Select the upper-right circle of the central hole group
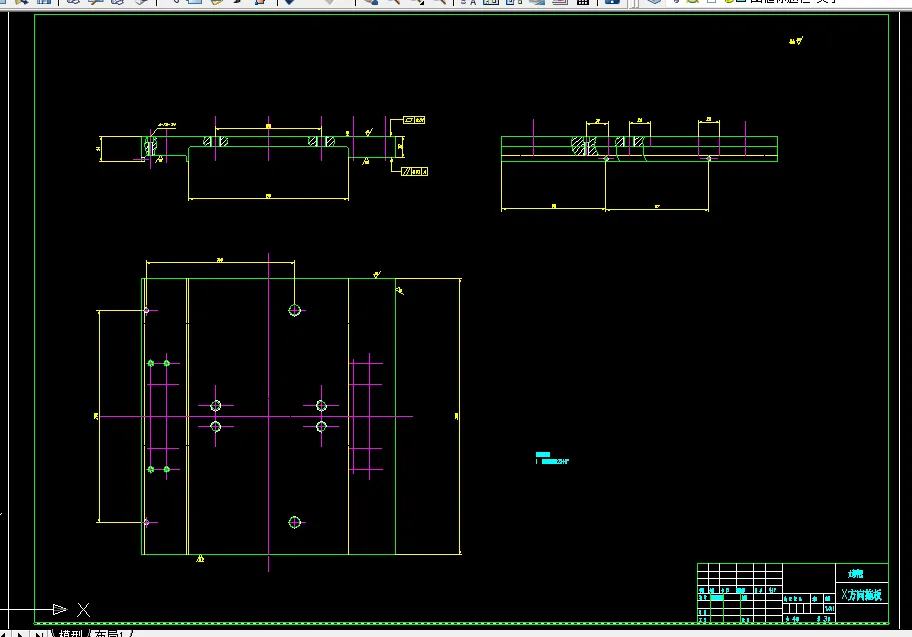912x637 pixels. point(321,405)
